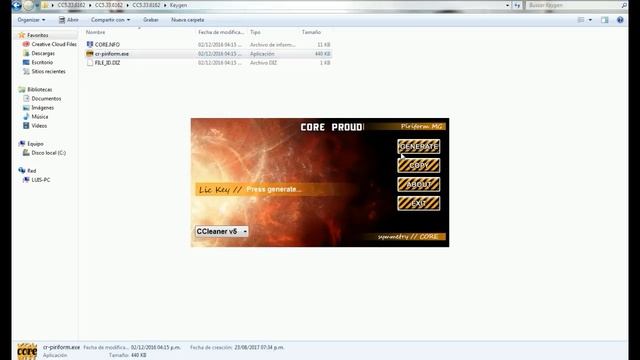
Task: Click the GENERATE button in the keygen
Action: pos(418,146)
